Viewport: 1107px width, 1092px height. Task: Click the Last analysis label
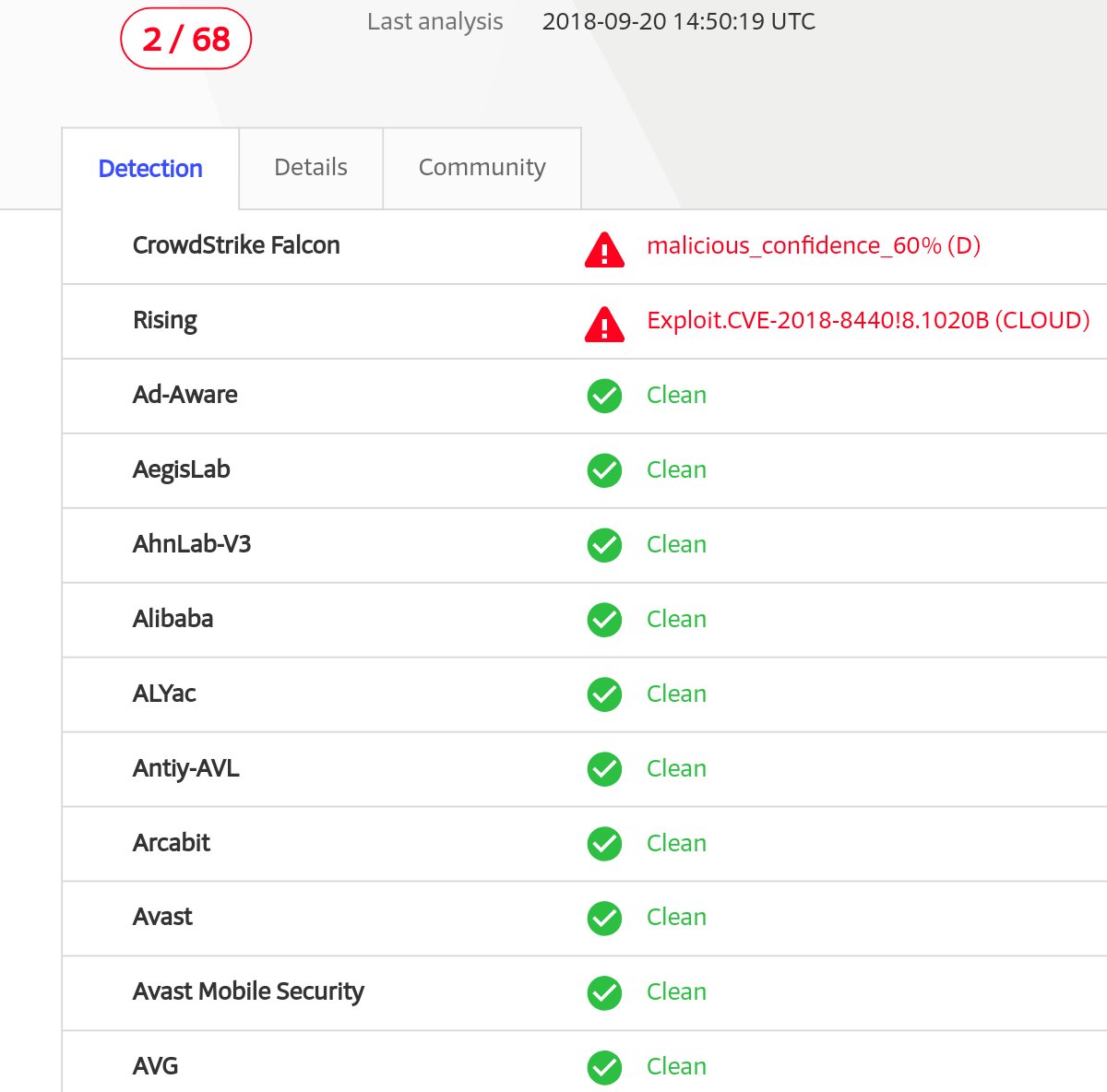(x=435, y=21)
